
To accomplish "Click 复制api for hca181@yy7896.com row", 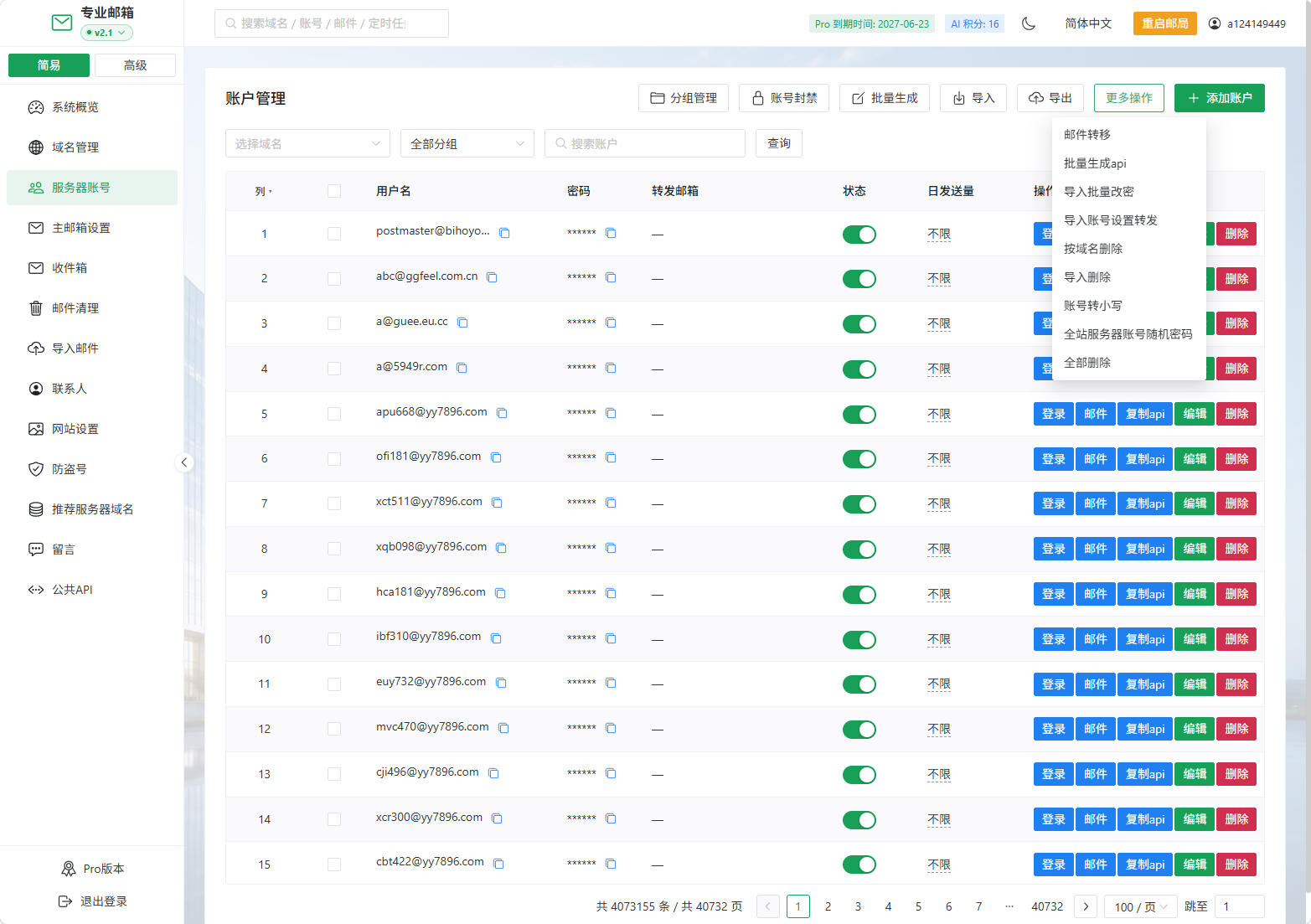I will [x=1144, y=594].
